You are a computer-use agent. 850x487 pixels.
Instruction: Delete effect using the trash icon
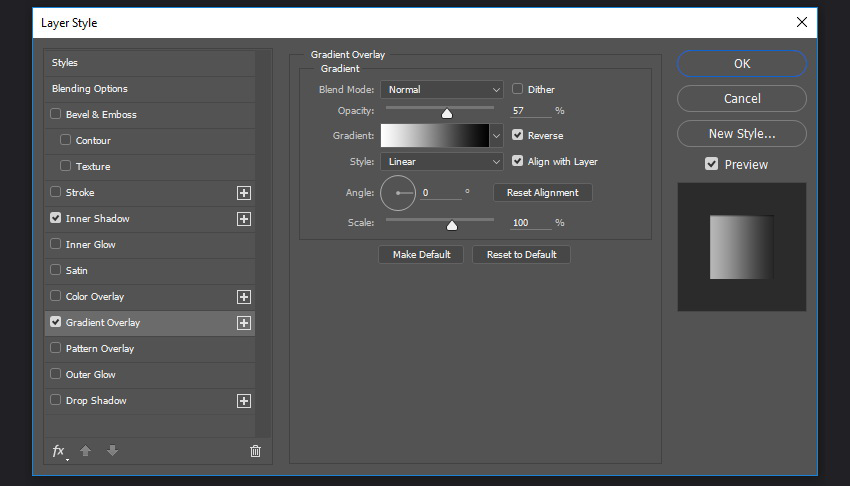tap(255, 451)
